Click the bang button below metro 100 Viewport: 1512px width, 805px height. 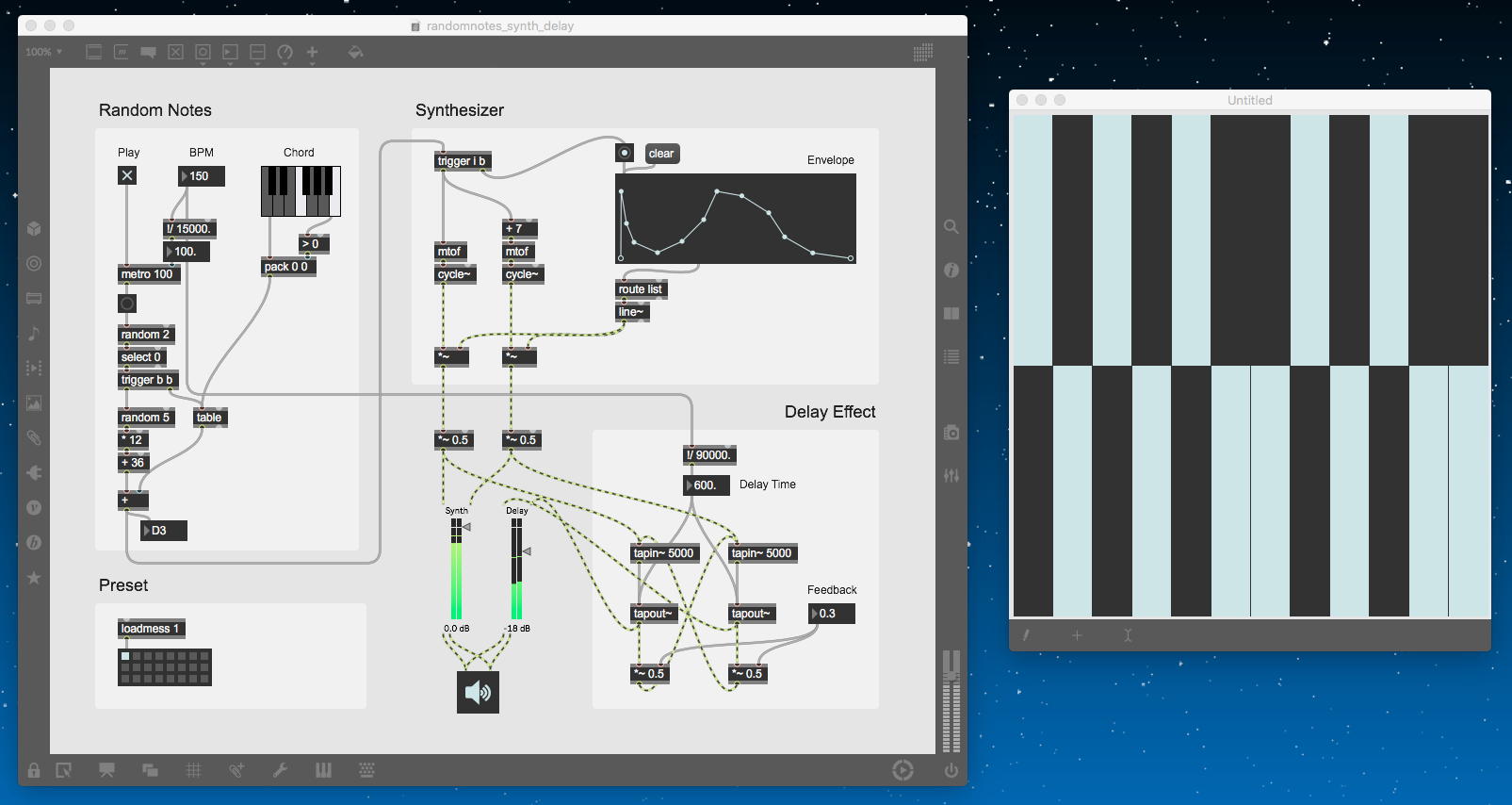pyautogui.click(x=127, y=304)
